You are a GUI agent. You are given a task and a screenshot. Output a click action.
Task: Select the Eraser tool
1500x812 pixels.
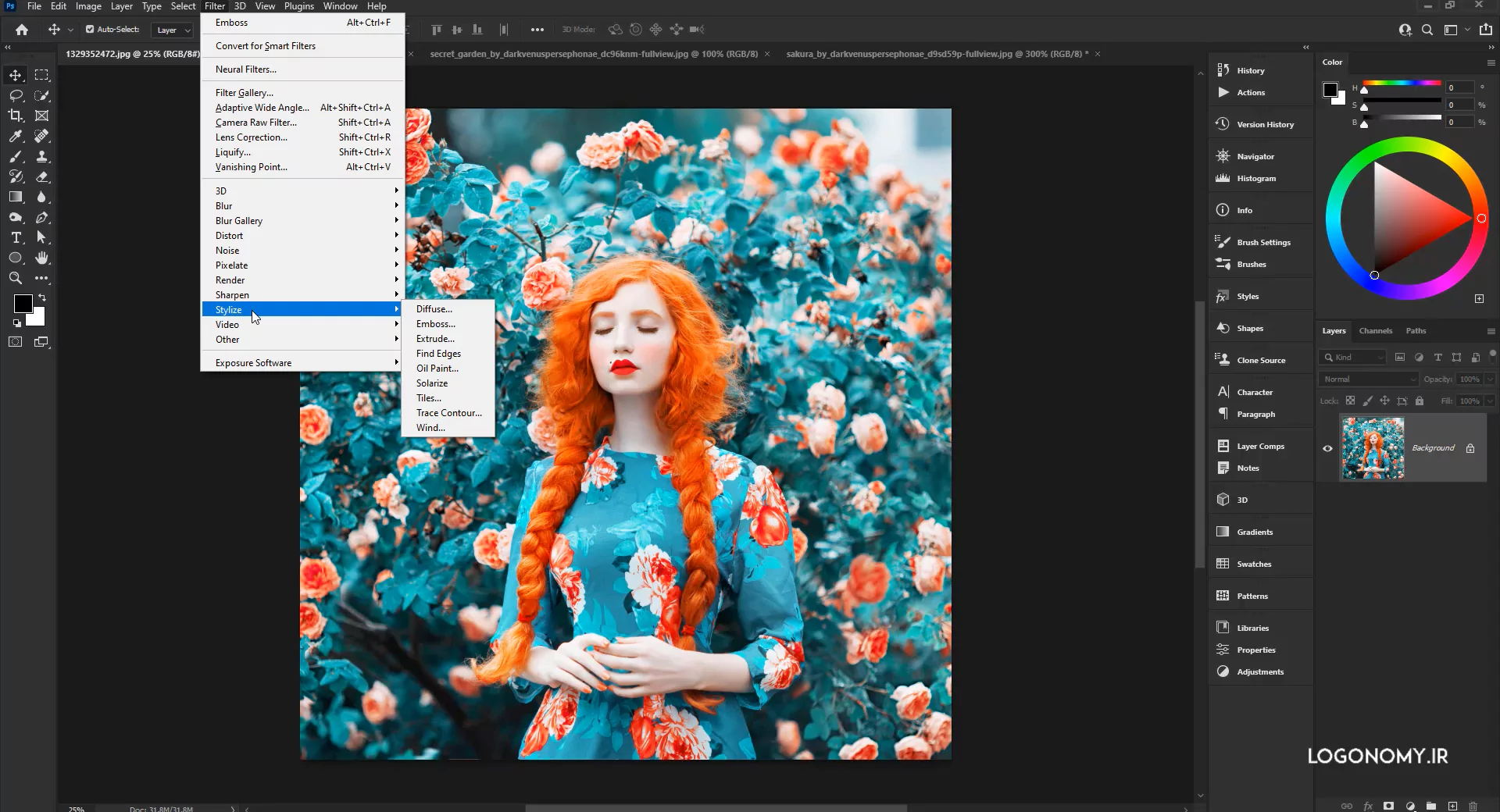[42, 176]
